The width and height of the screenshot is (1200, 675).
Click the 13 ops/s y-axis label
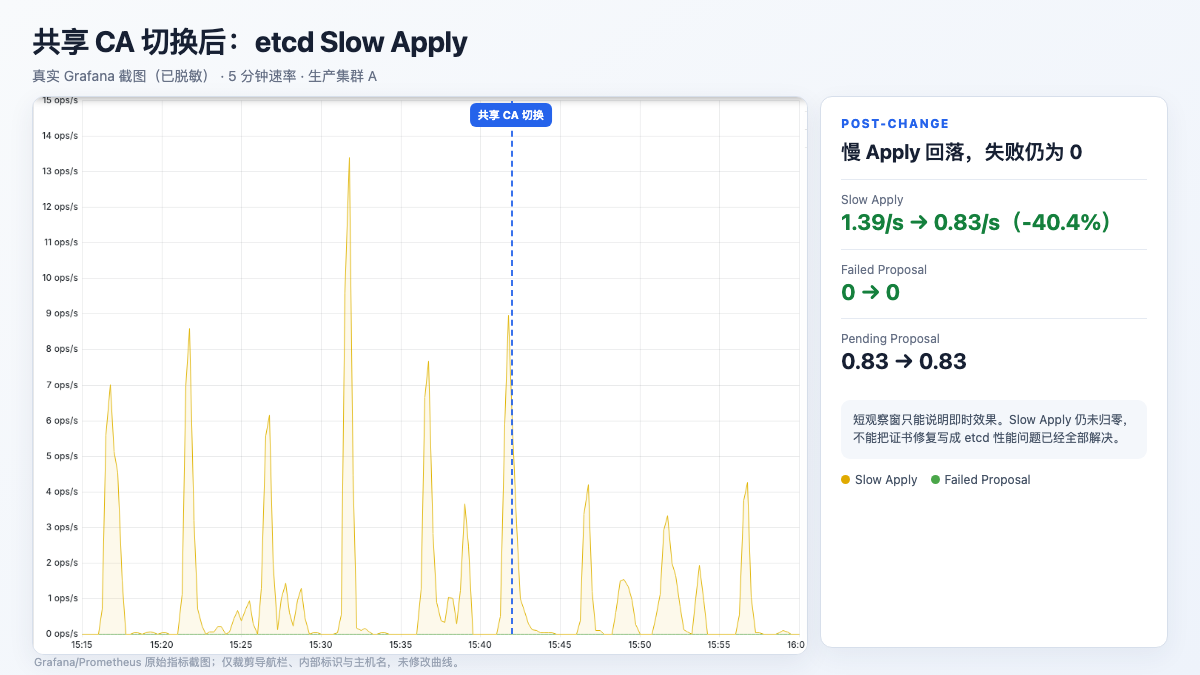[60, 171]
